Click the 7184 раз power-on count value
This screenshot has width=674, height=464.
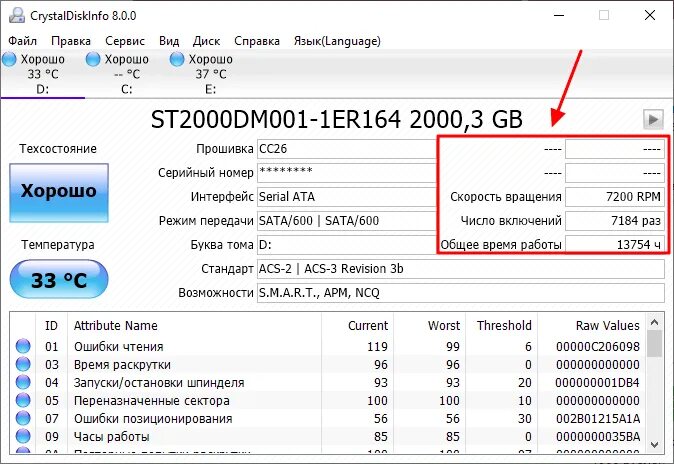(615, 221)
